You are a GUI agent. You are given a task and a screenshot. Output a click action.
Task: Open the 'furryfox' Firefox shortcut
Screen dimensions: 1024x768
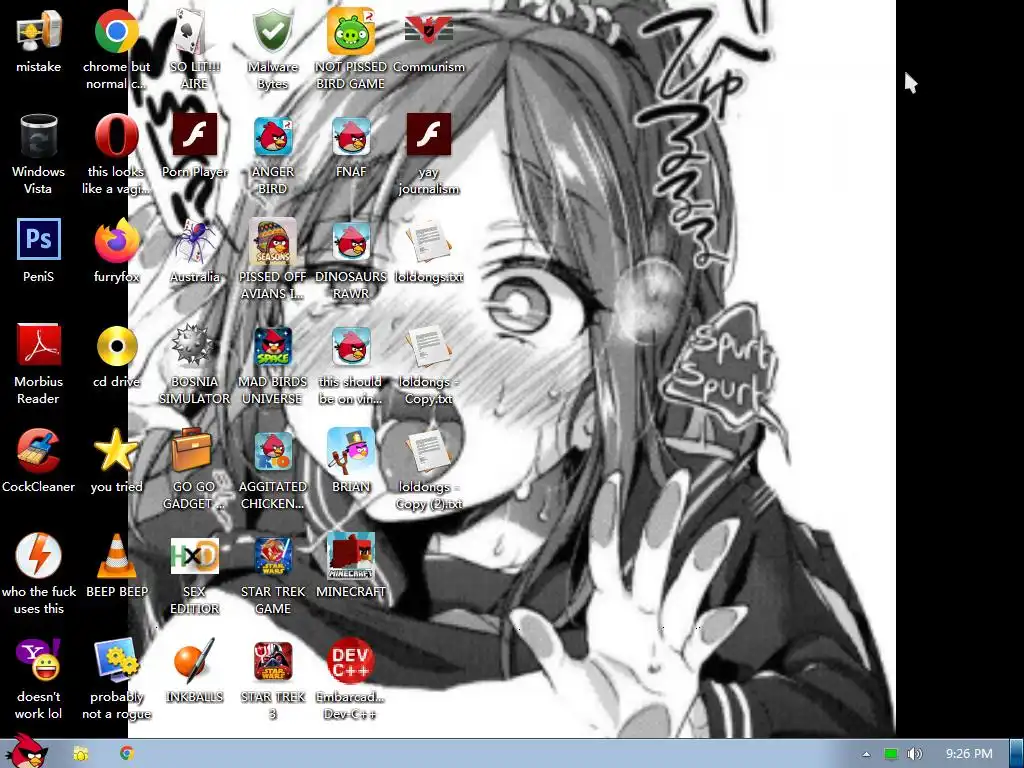pos(116,240)
